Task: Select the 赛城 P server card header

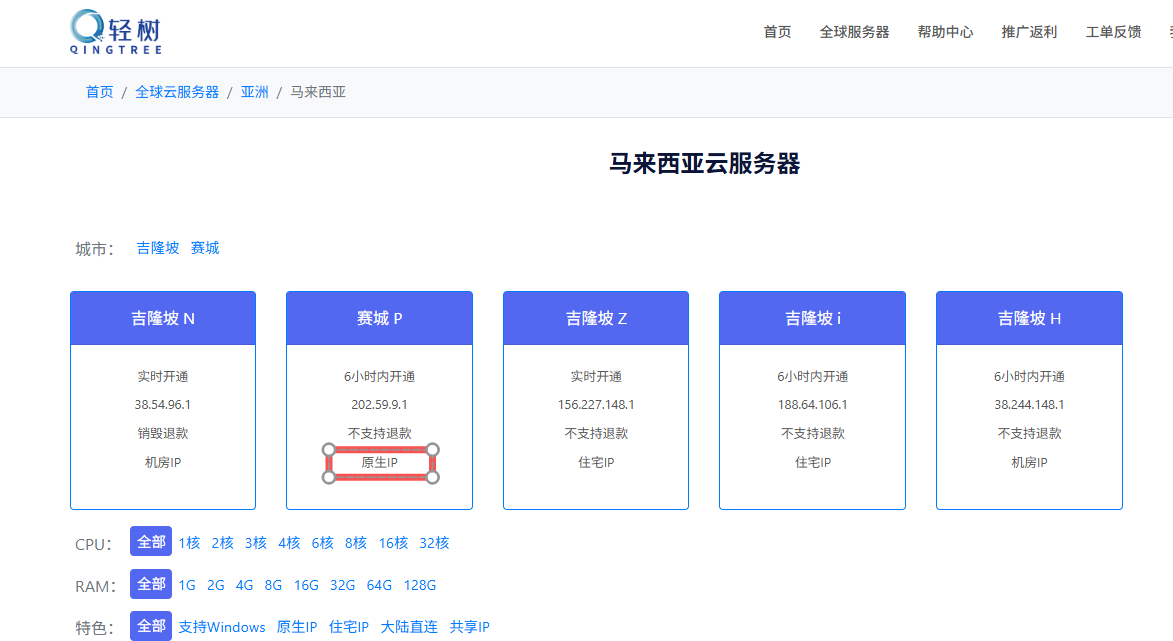Action: click(x=379, y=318)
